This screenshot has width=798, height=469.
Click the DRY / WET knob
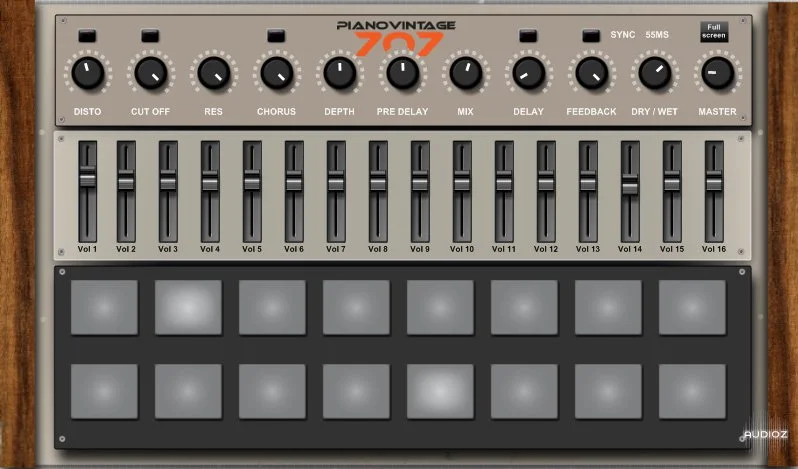click(x=655, y=73)
